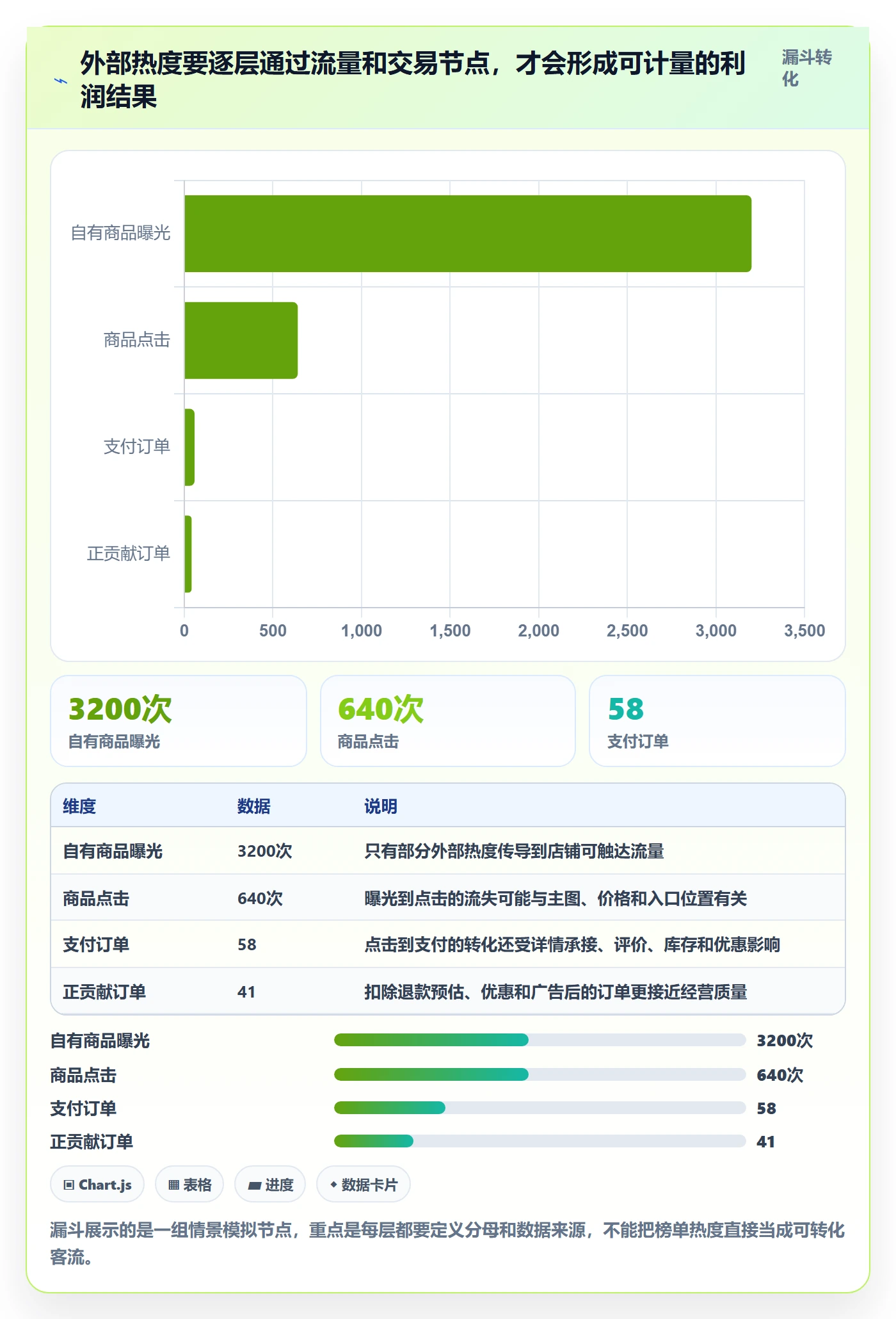The height and width of the screenshot is (1319, 896).
Task: Click the footer note starting 漏斗展示的是
Action: click(x=447, y=1243)
